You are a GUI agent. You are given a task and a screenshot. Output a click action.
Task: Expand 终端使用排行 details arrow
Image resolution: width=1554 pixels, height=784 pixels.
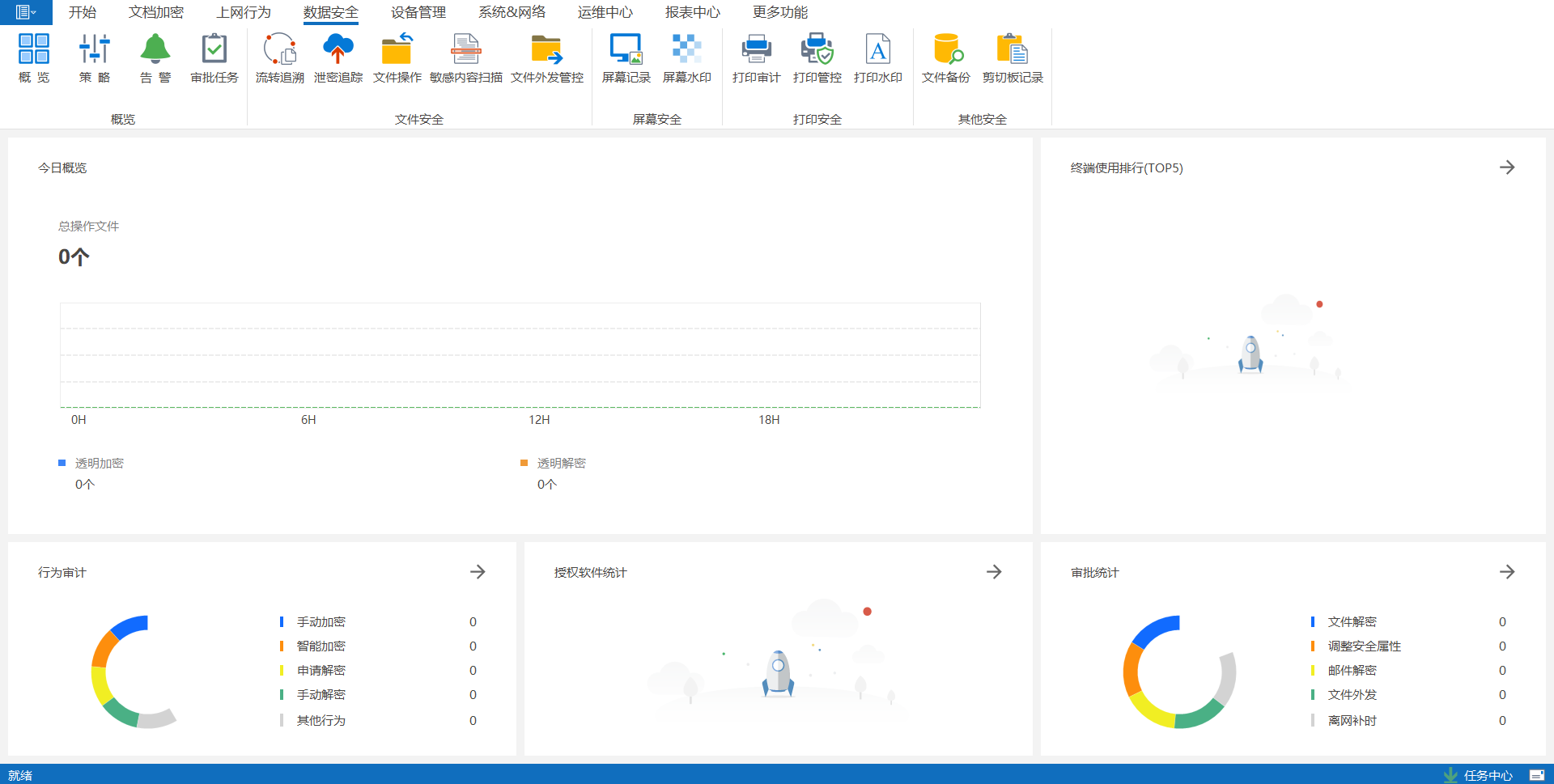point(1506,167)
